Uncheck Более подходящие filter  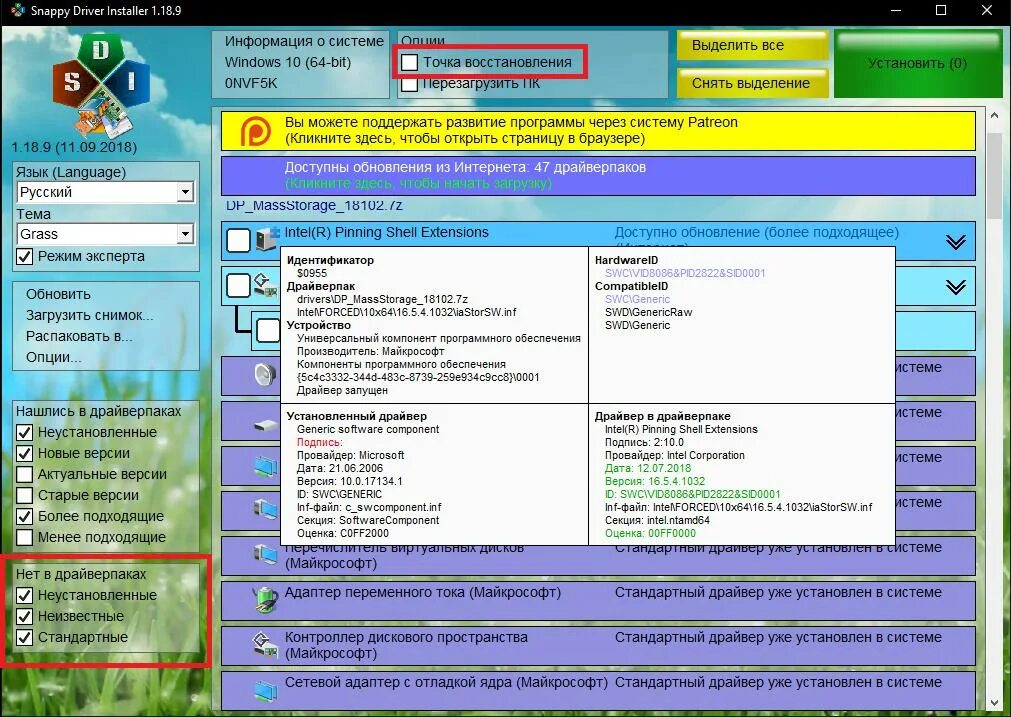(25, 516)
